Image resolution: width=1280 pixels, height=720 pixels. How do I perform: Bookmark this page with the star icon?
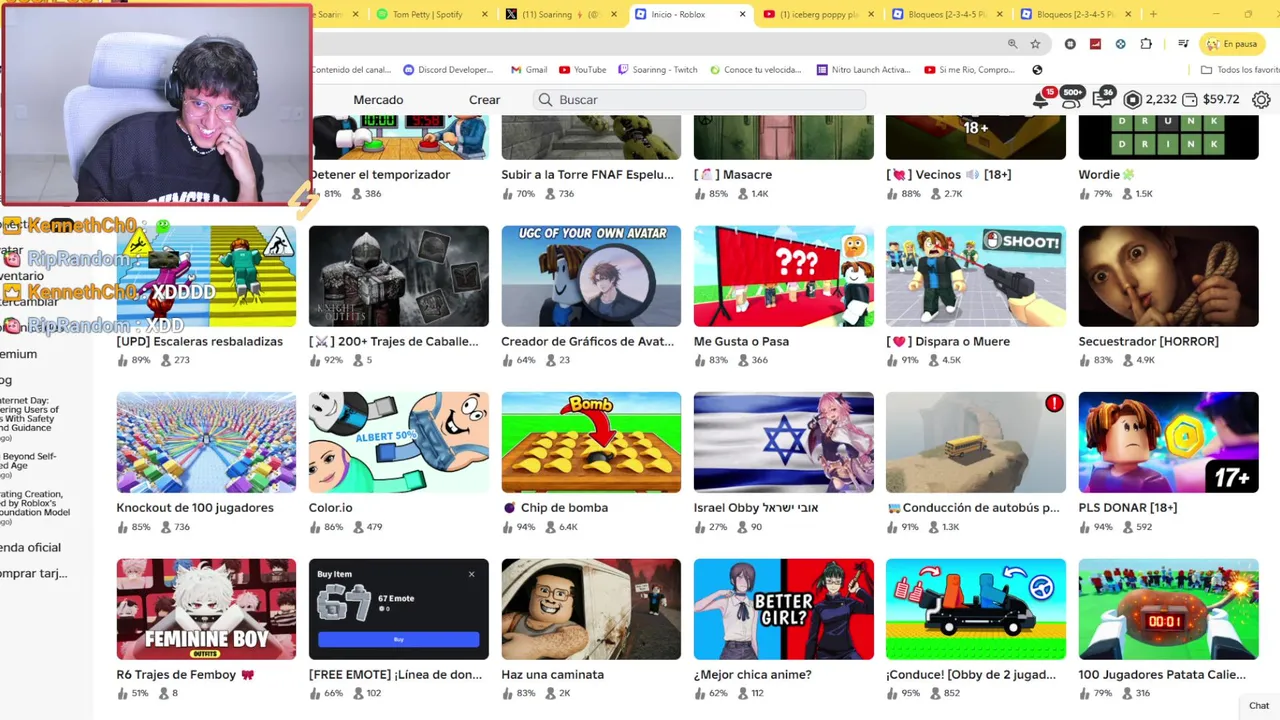tap(1035, 44)
